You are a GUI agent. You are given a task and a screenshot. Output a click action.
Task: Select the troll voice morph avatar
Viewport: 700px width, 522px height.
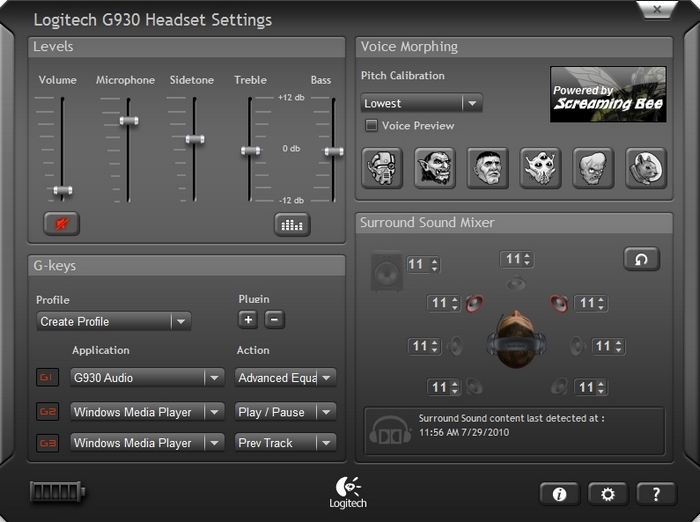pos(435,168)
